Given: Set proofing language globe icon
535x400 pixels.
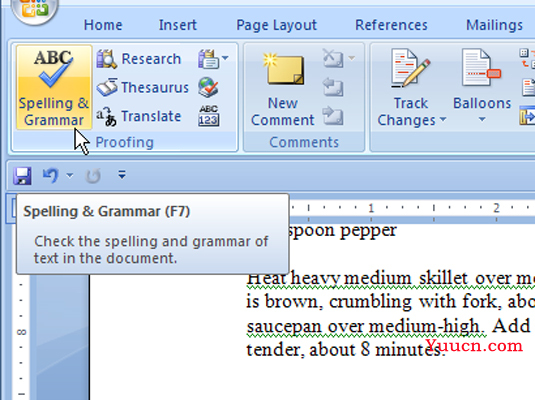Looking at the screenshot, I should pyautogui.click(x=208, y=87).
